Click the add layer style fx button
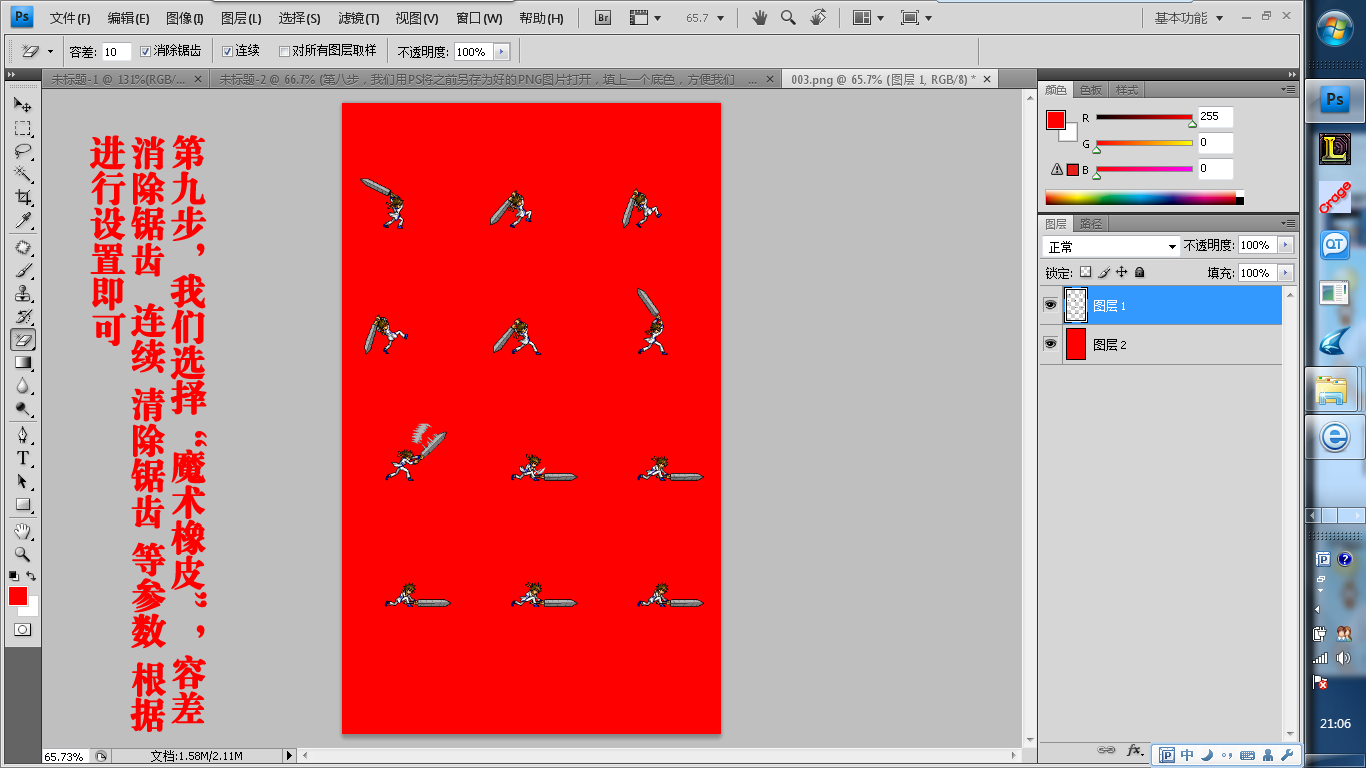 click(1135, 749)
